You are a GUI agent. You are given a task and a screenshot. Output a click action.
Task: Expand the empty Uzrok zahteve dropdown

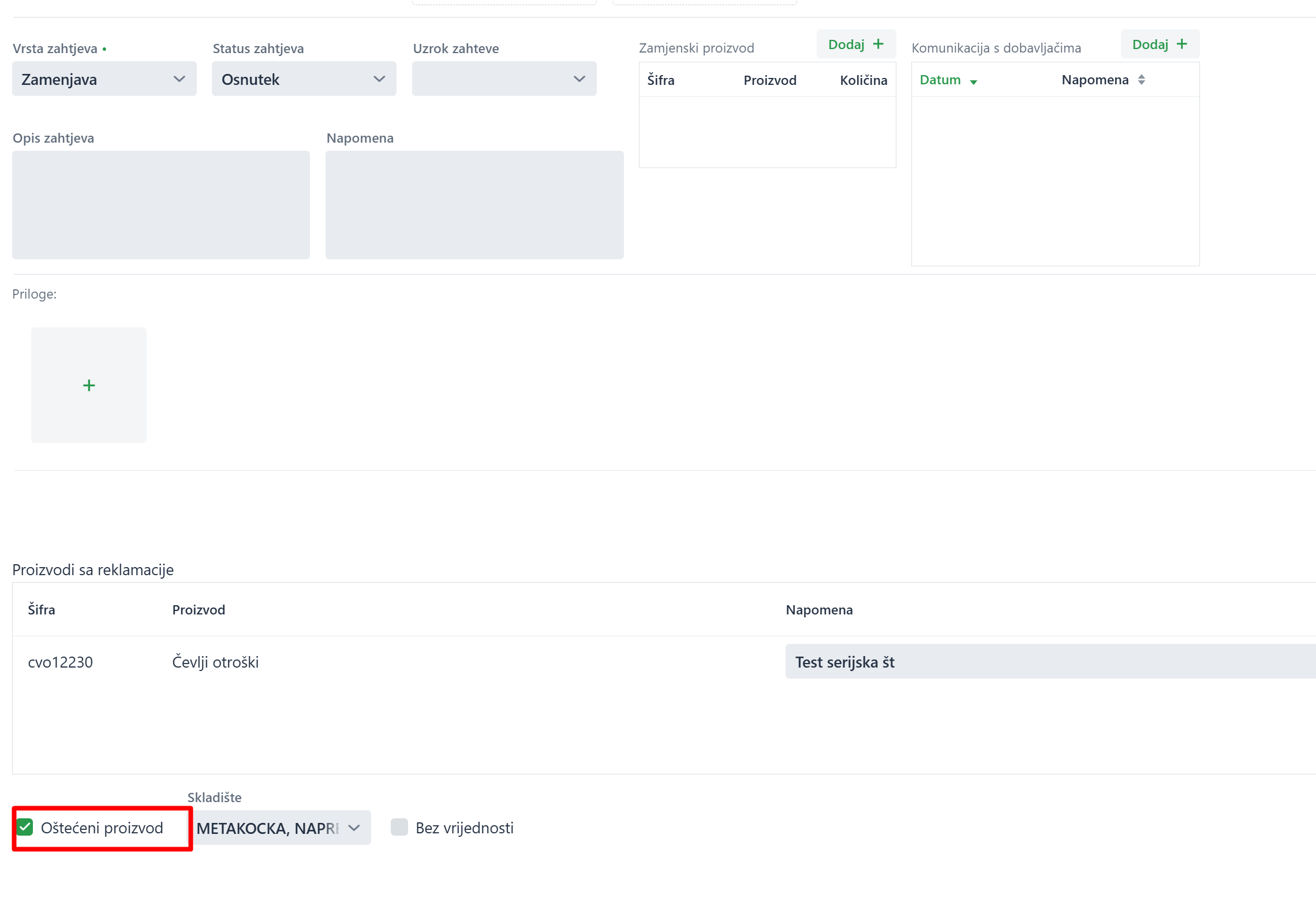[x=504, y=79]
